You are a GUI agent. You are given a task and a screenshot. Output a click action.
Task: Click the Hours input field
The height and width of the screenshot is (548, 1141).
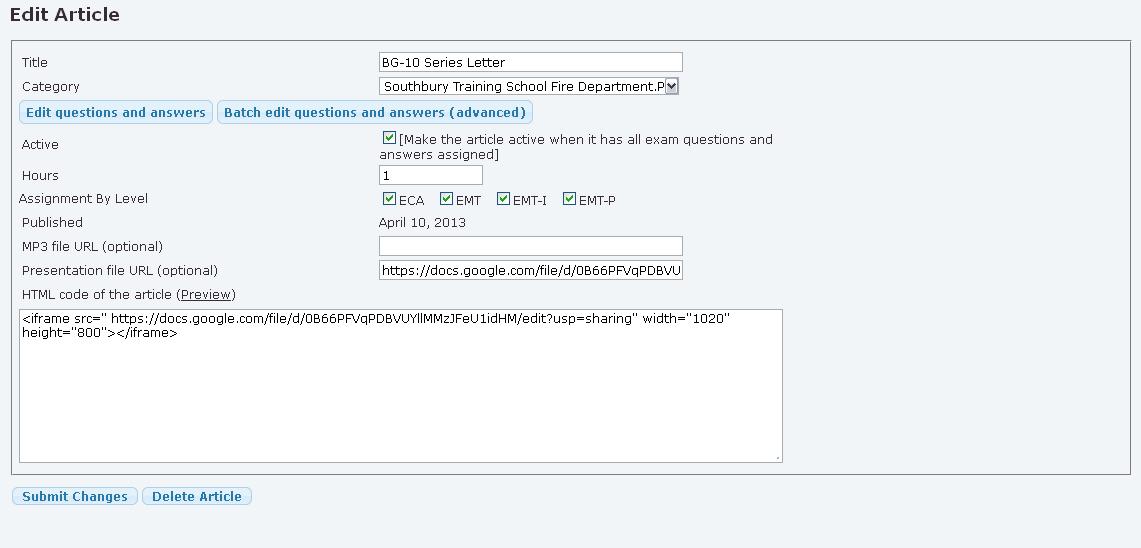point(431,175)
